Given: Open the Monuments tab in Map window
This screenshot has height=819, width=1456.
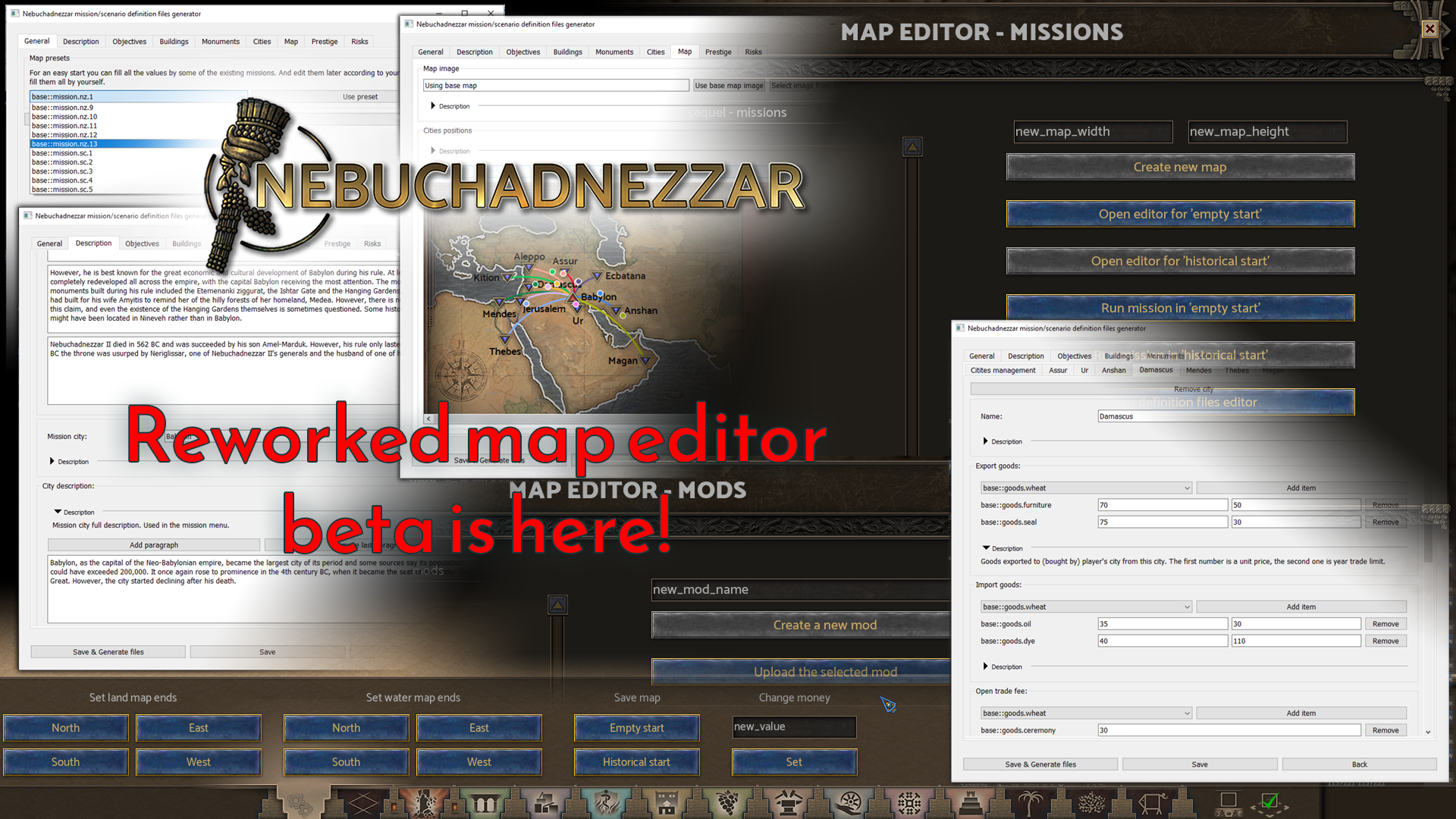Looking at the screenshot, I should [613, 52].
